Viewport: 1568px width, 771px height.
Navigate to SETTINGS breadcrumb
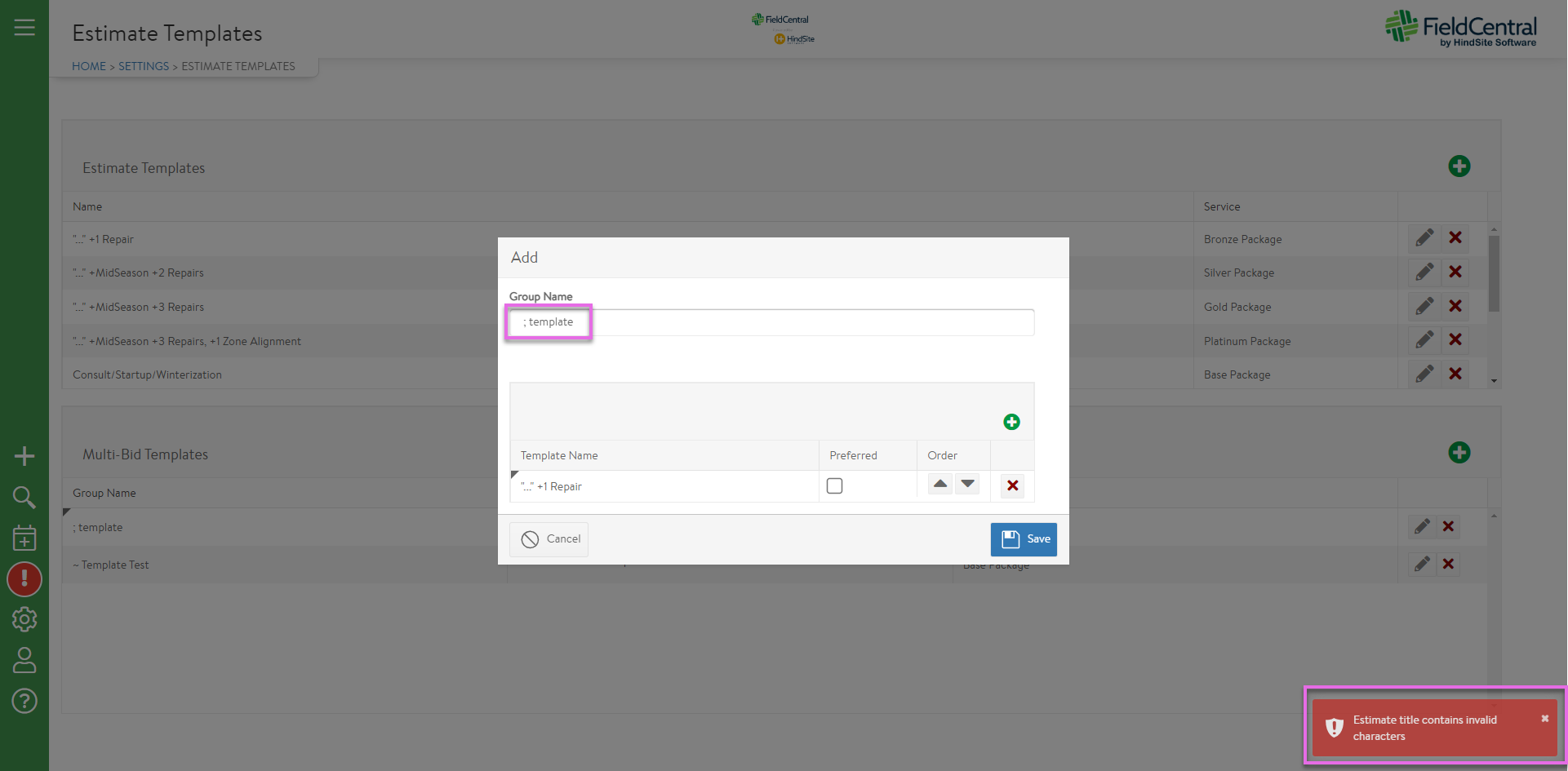144,66
